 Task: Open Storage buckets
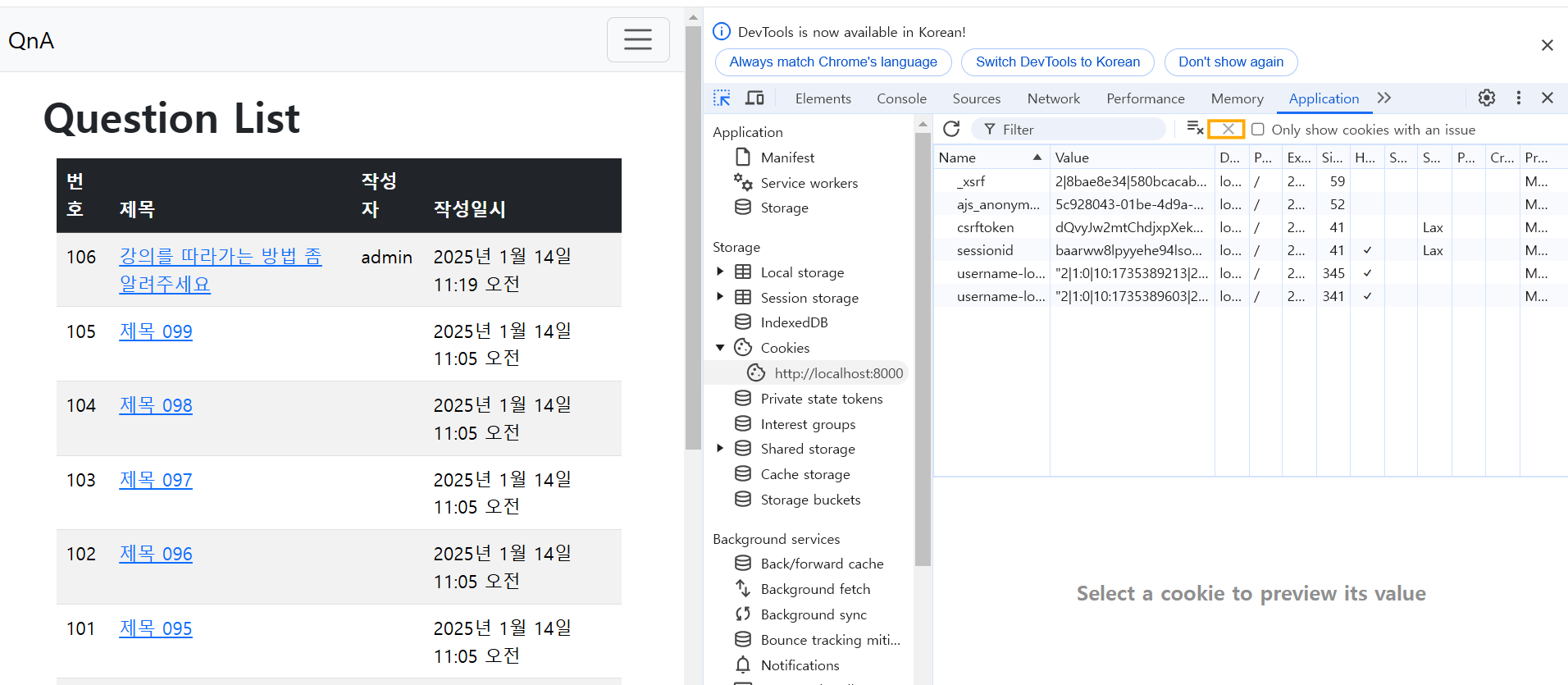tap(810, 500)
